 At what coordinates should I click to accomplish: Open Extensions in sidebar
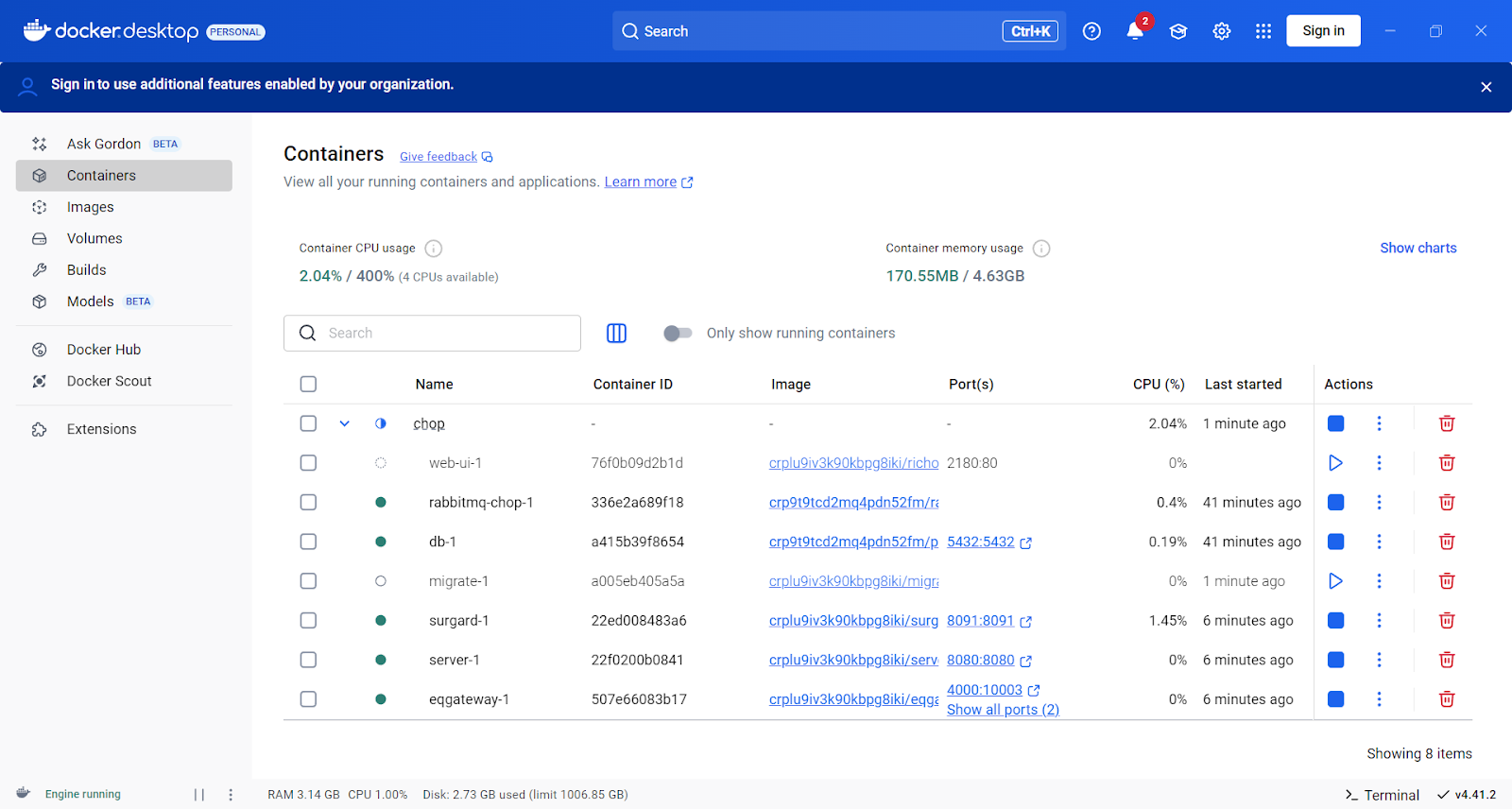coord(124,429)
